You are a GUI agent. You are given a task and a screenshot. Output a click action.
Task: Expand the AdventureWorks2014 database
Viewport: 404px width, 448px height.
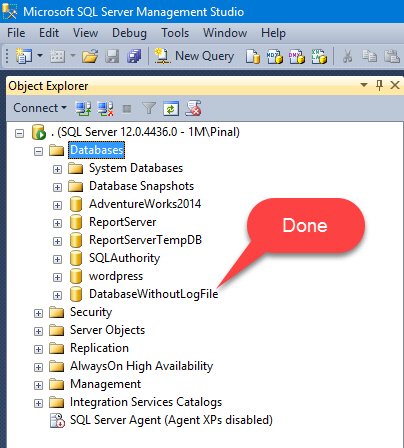[57, 206]
